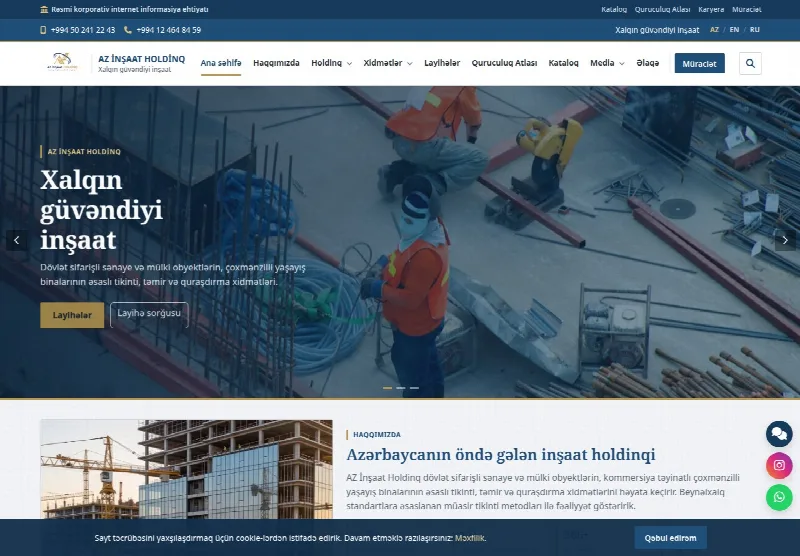800x556 pixels.
Task: Open the search magnifier icon
Action: point(750,63)
